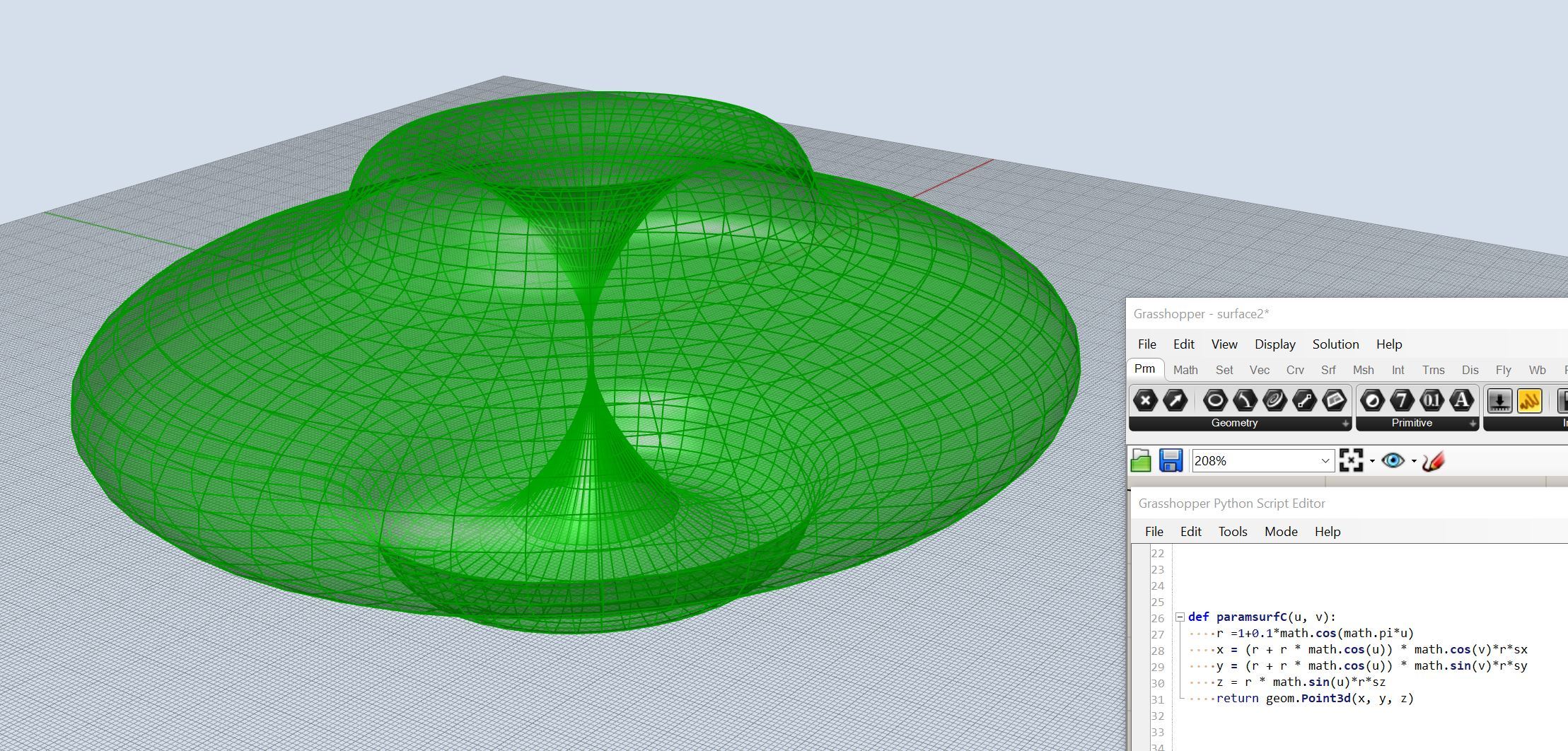
Task: Switch to the Math tab
Action: [x=1185, y=370]
